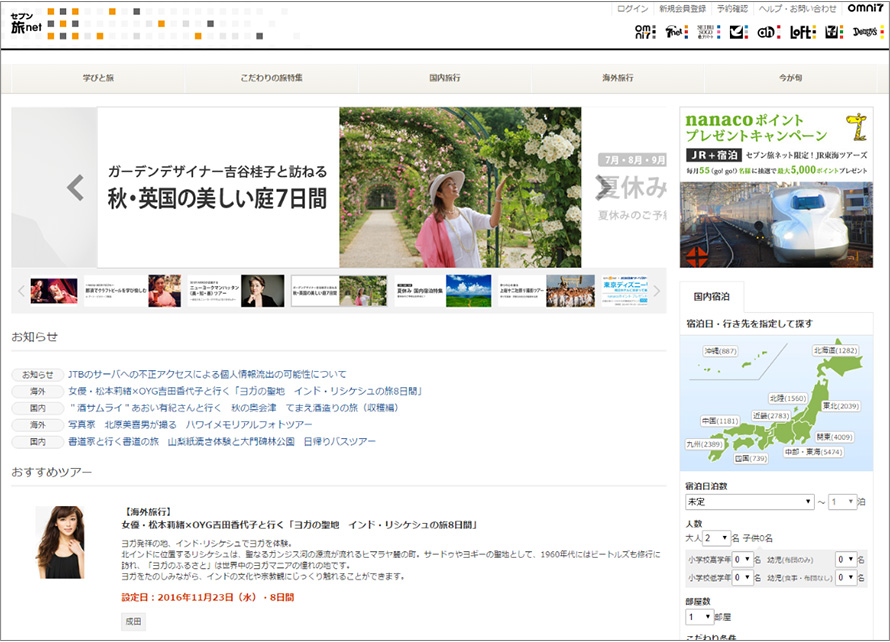
Task: Open the 宿泊日 dropdown showing 未定
Action: pyautogui.click(x=750, y=502)
